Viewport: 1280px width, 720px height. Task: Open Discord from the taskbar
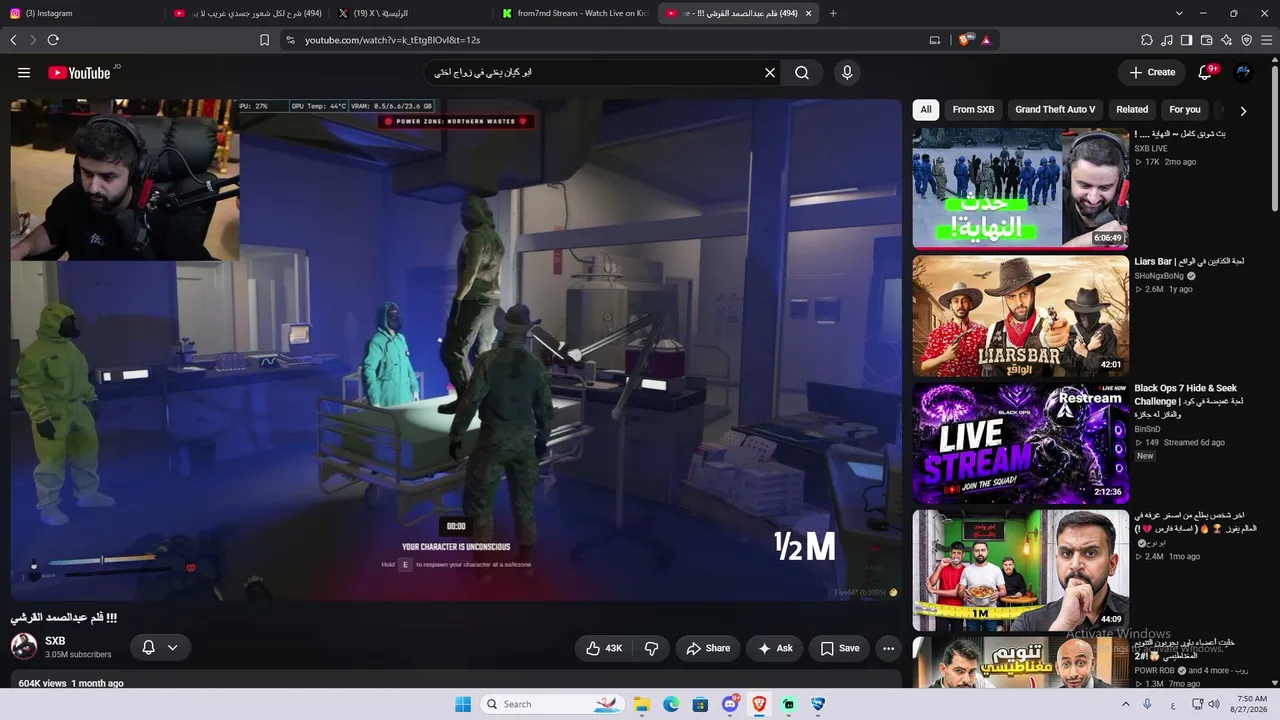pyautogui.click(x=730, y=704)
